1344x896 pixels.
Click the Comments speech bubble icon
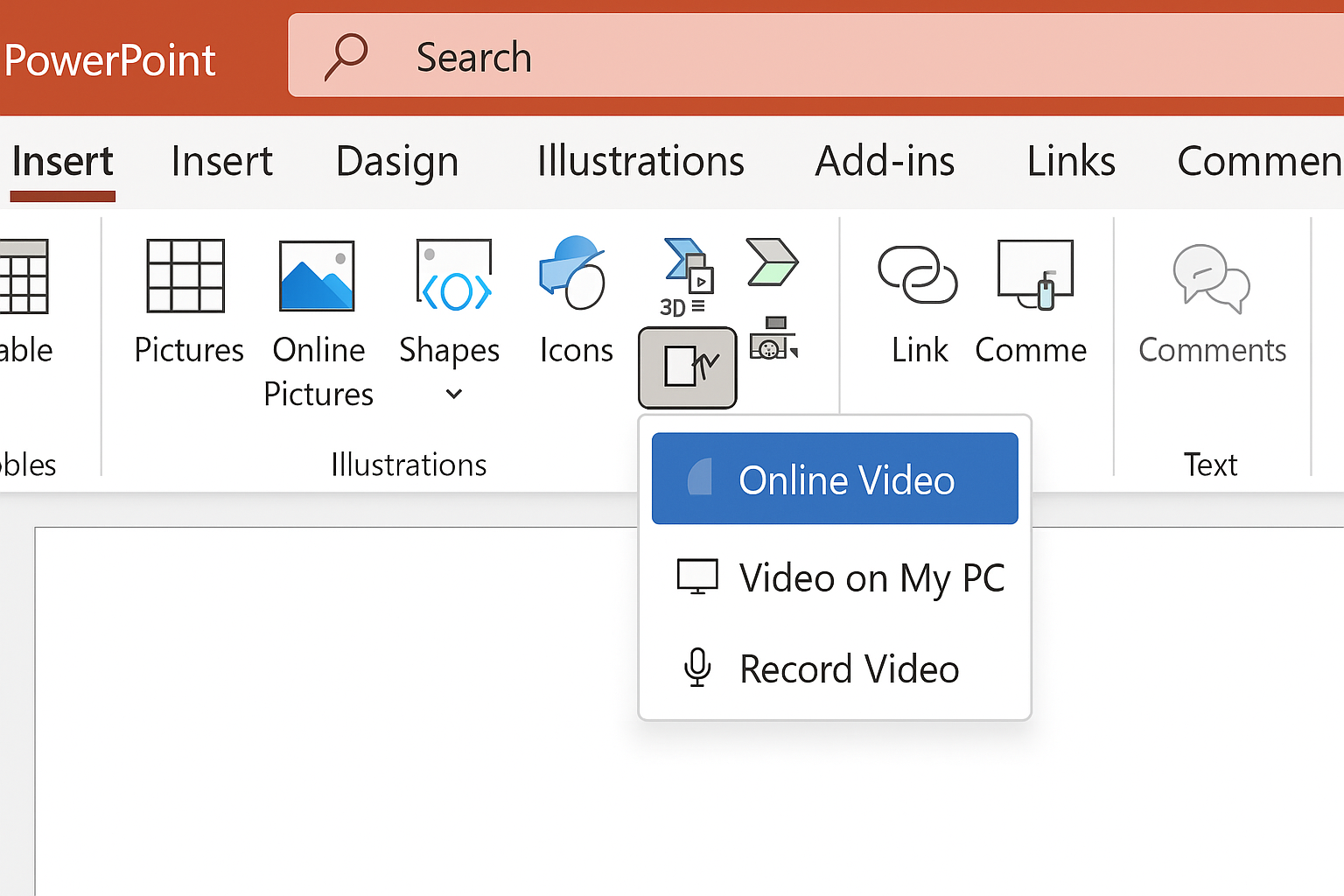[x=1212, y=278]
